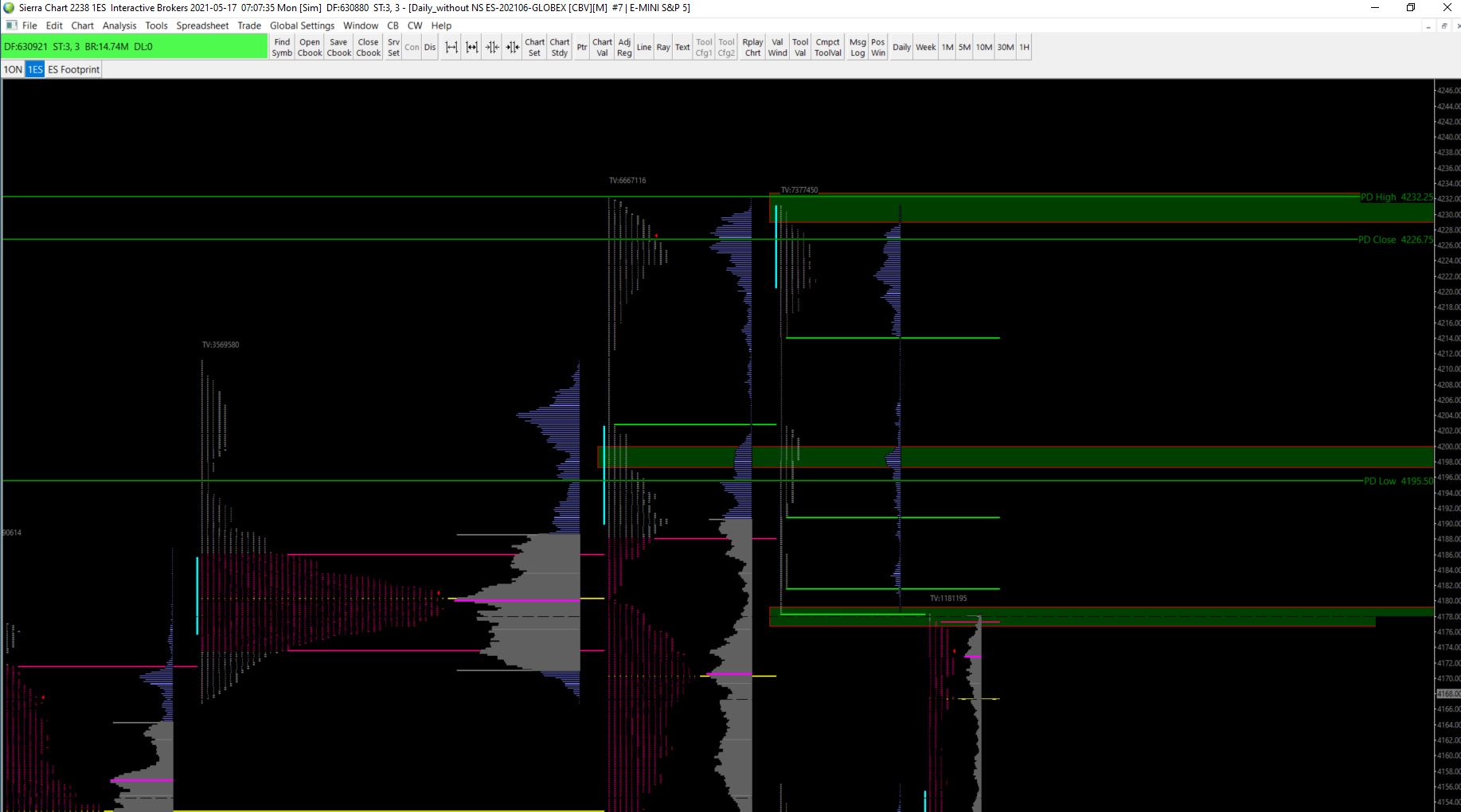Click the scroll chart left compress icon

pos(451,47)
